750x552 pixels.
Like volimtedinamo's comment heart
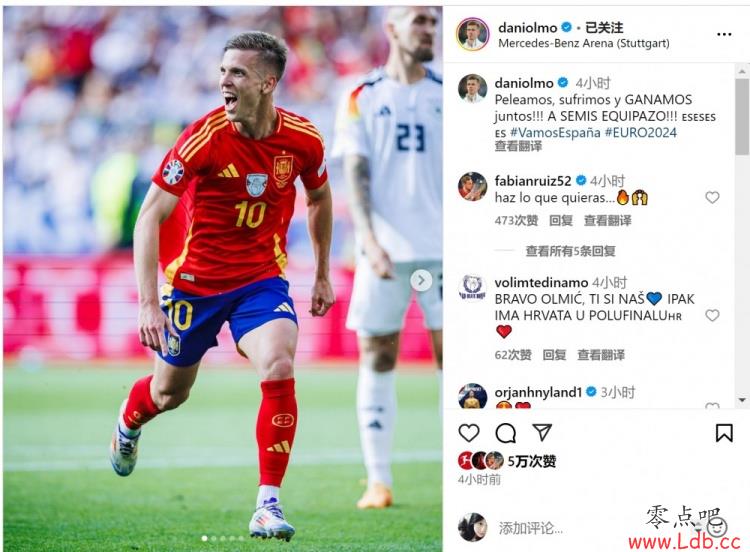[x=712, y=315]
